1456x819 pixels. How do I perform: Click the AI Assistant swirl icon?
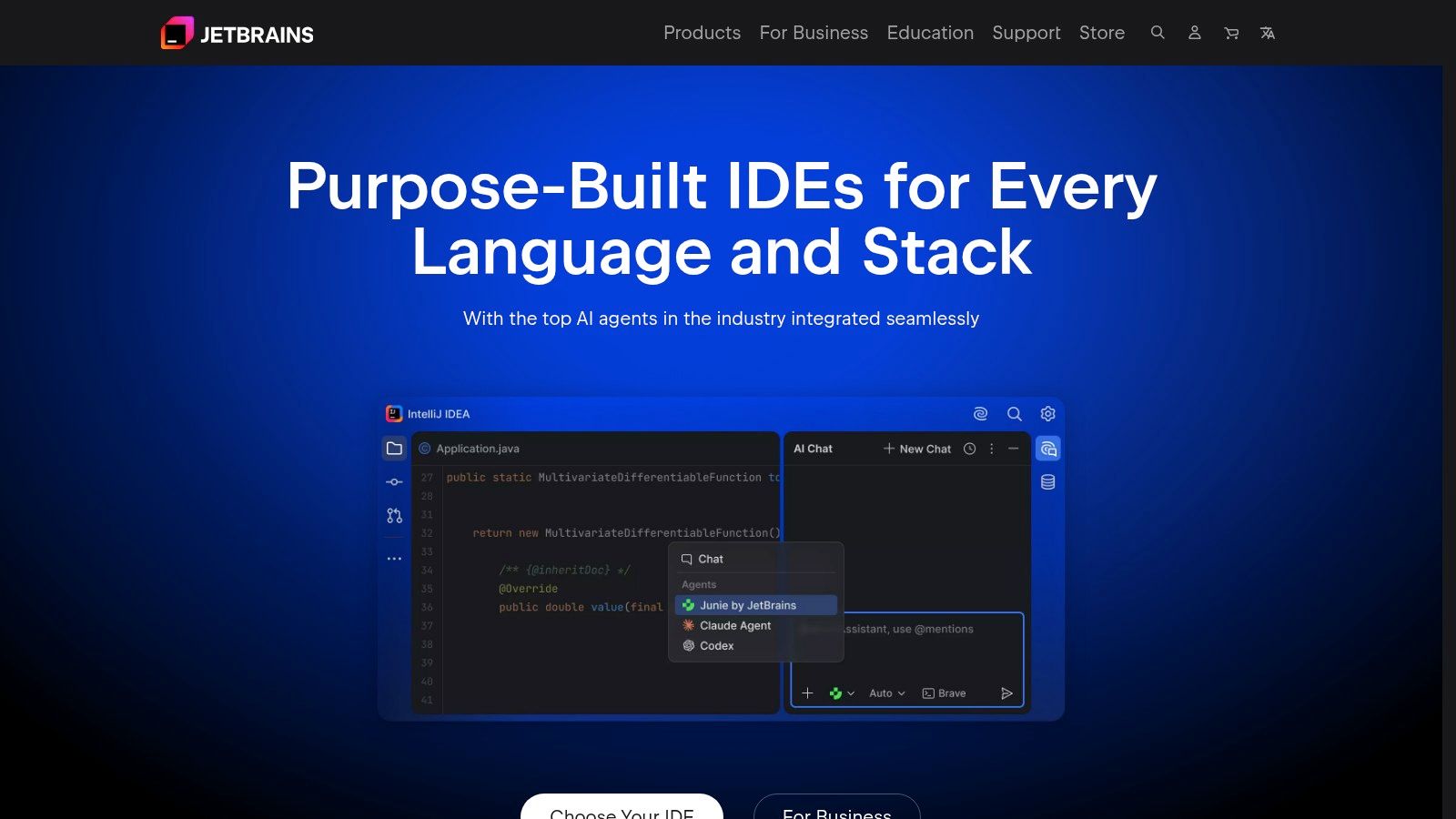tap(980, 413)
